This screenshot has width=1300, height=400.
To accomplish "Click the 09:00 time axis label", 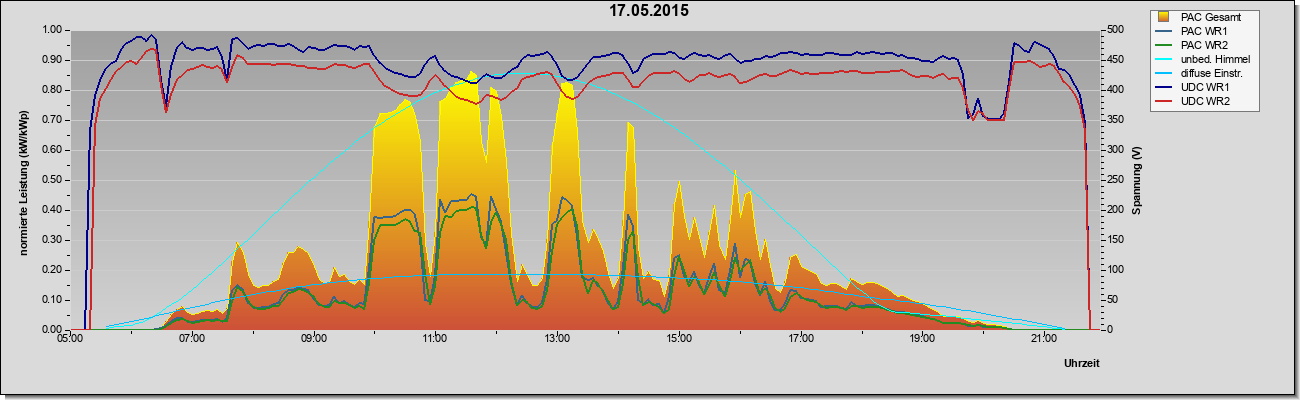I will tap(313, 340).
